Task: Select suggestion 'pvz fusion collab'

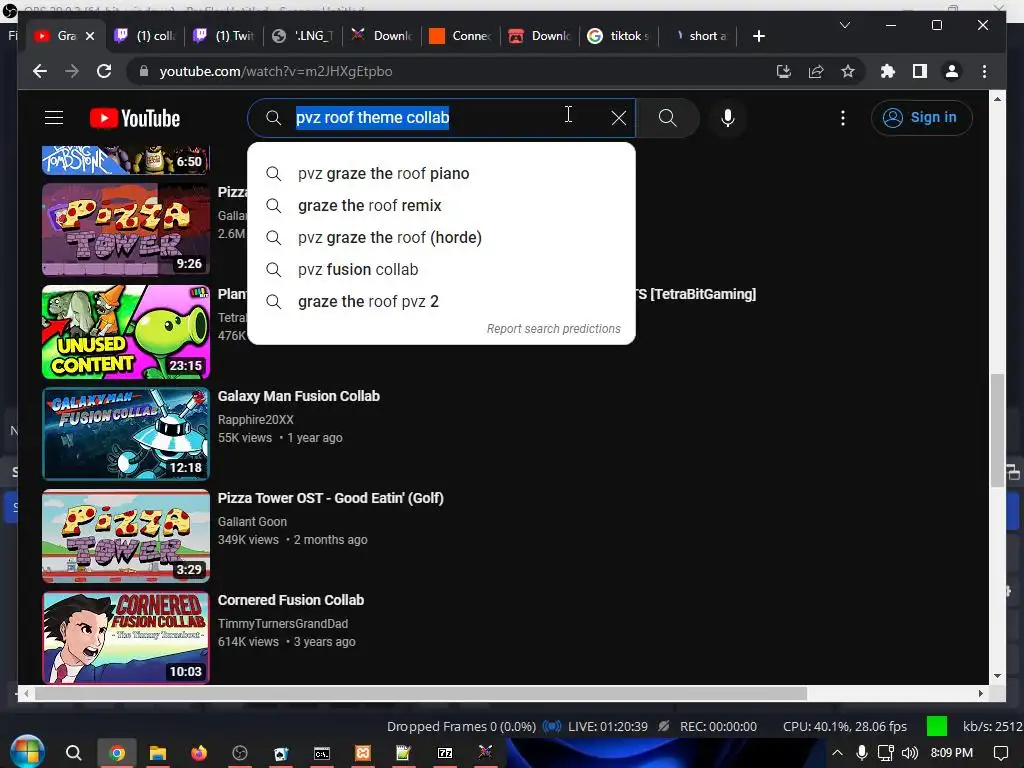Action: (x=441, y=270)
